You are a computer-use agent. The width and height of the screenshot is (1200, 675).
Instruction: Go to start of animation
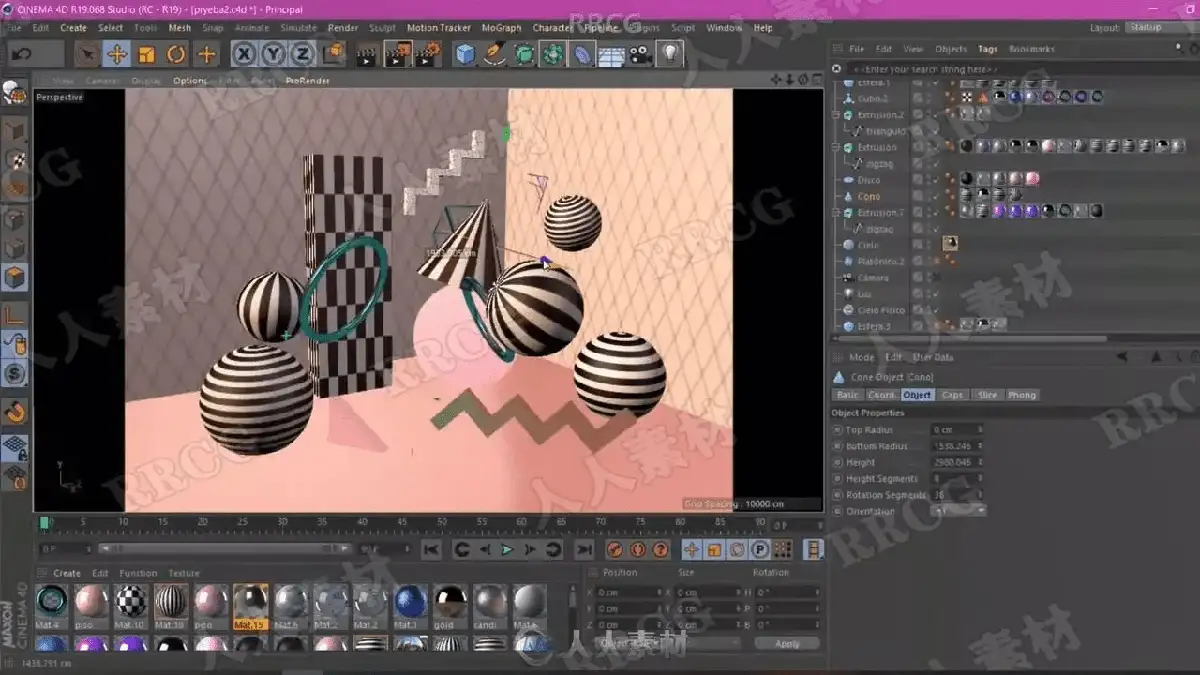[x=431, y=550]
